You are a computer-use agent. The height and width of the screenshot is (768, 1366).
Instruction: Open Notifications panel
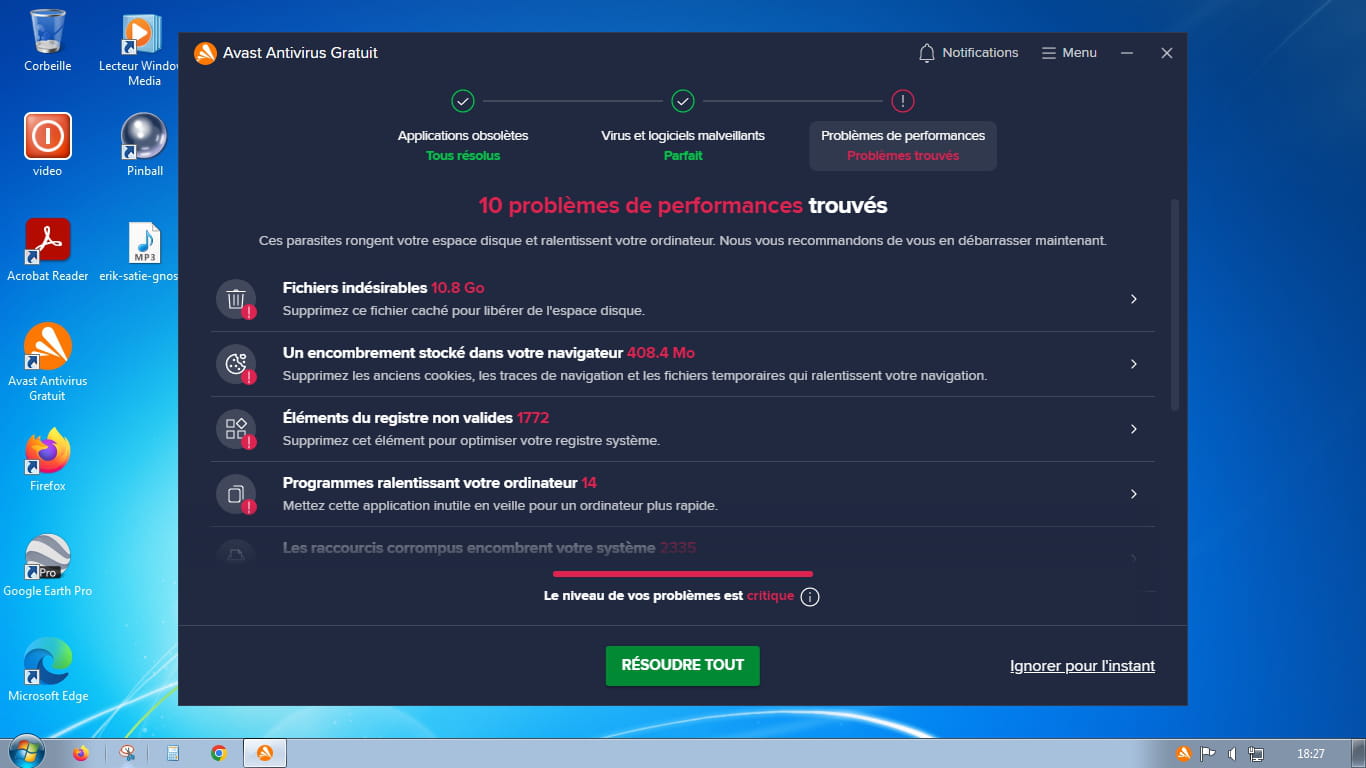[968, 53]
